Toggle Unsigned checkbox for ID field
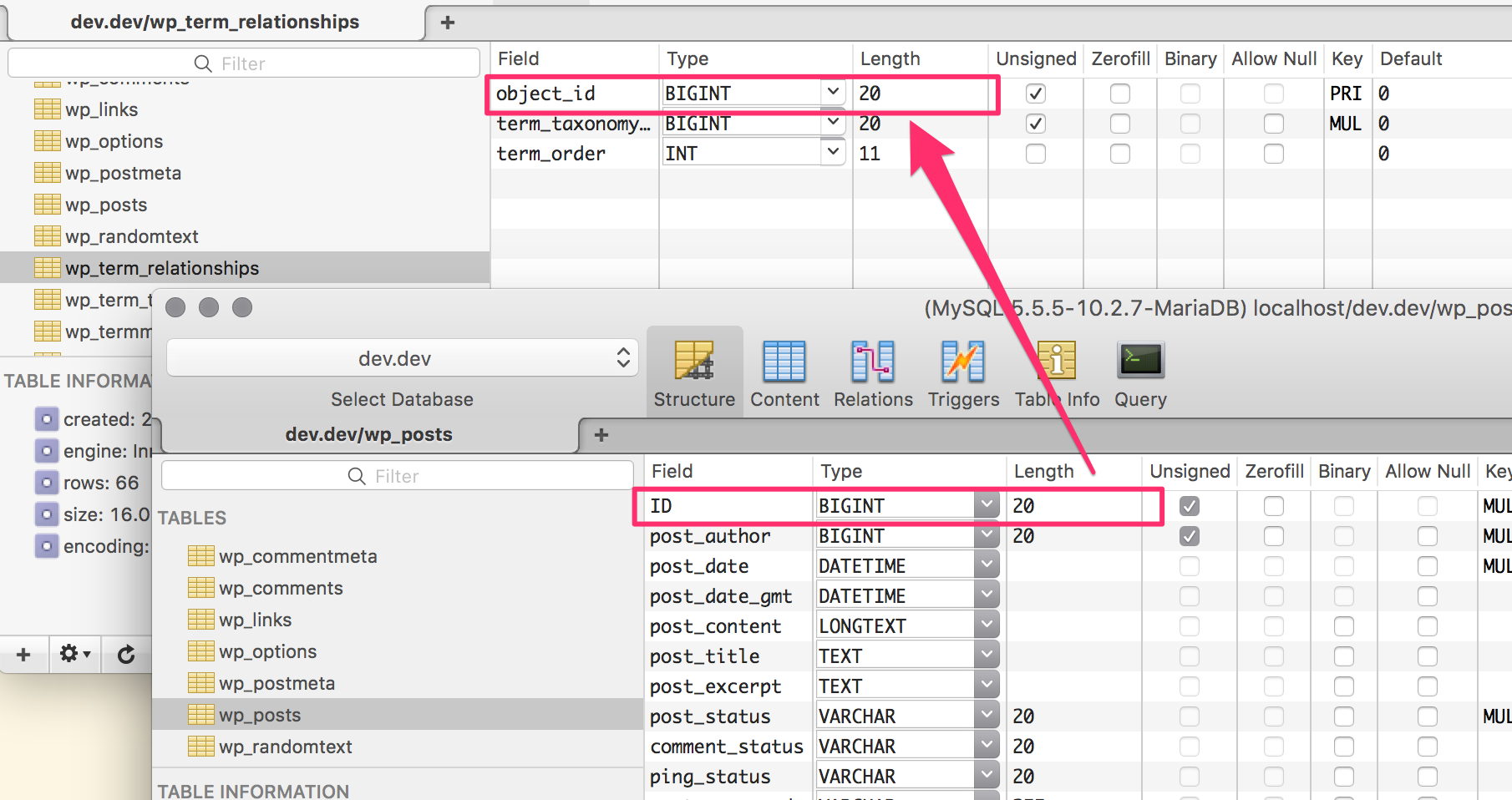 point(1190,506)
